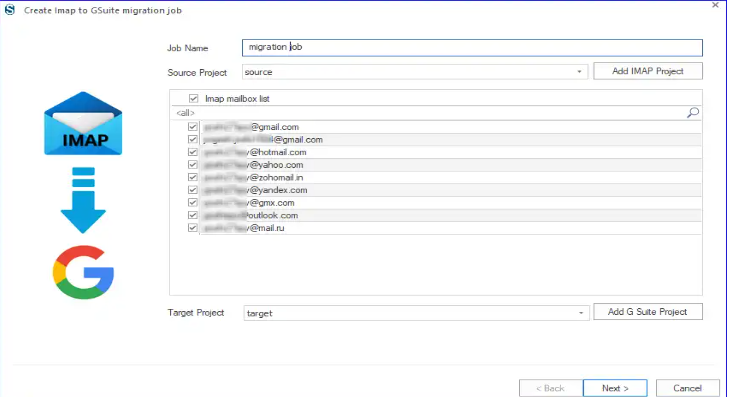Close the migration job dialog
The height and width of the screenshot is (397, 729).
coord(715,5)
